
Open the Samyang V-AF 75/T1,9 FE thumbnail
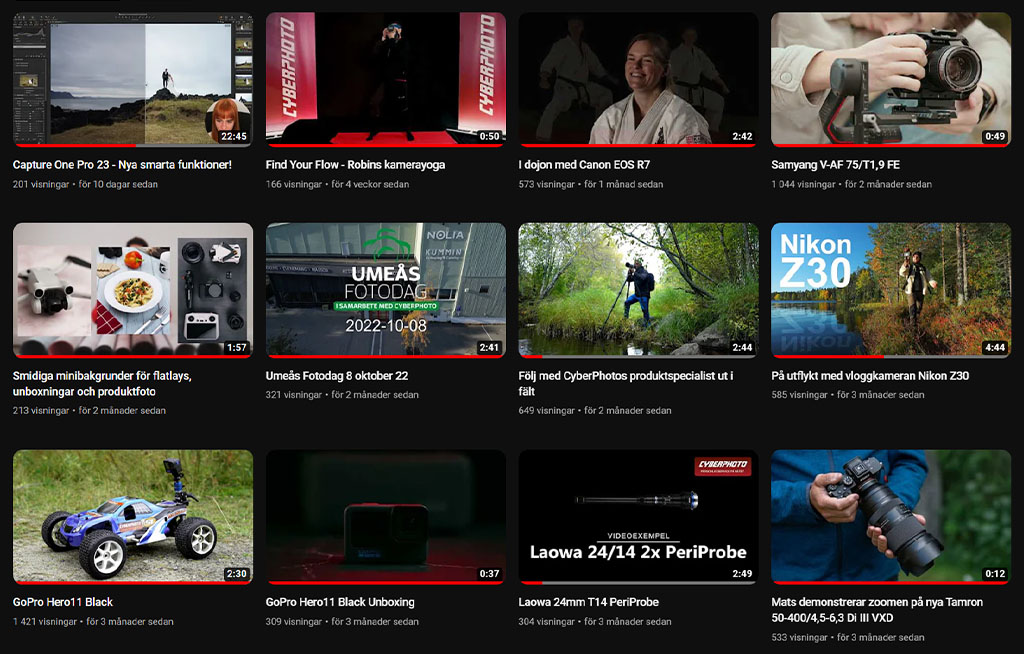(x=890, y=79)
